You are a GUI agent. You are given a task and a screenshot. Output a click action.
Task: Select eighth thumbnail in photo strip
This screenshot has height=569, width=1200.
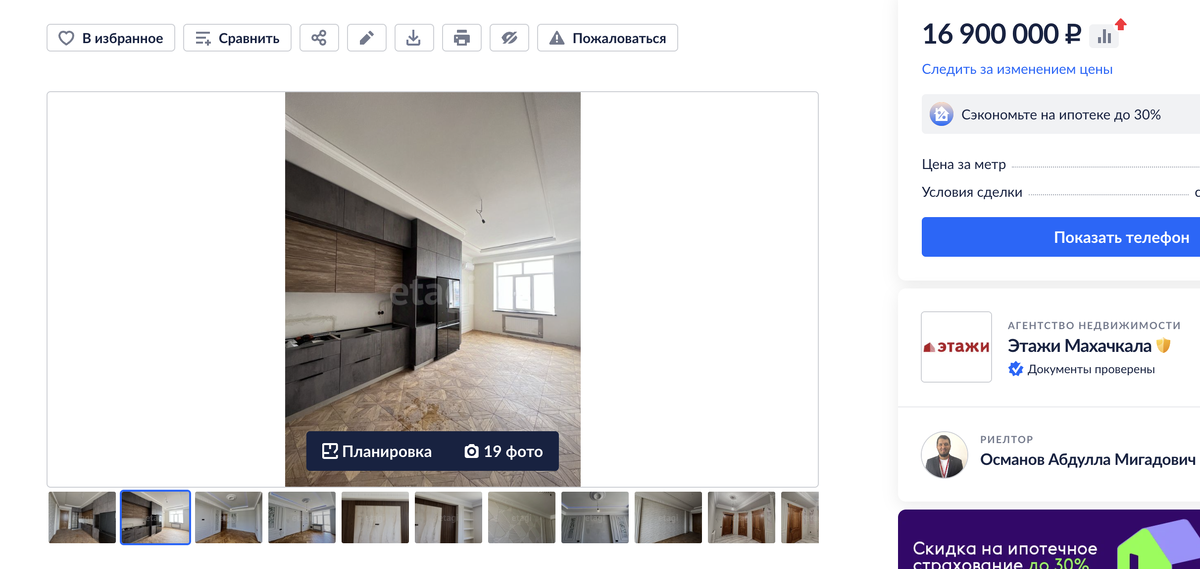click(x=595, y=517)
